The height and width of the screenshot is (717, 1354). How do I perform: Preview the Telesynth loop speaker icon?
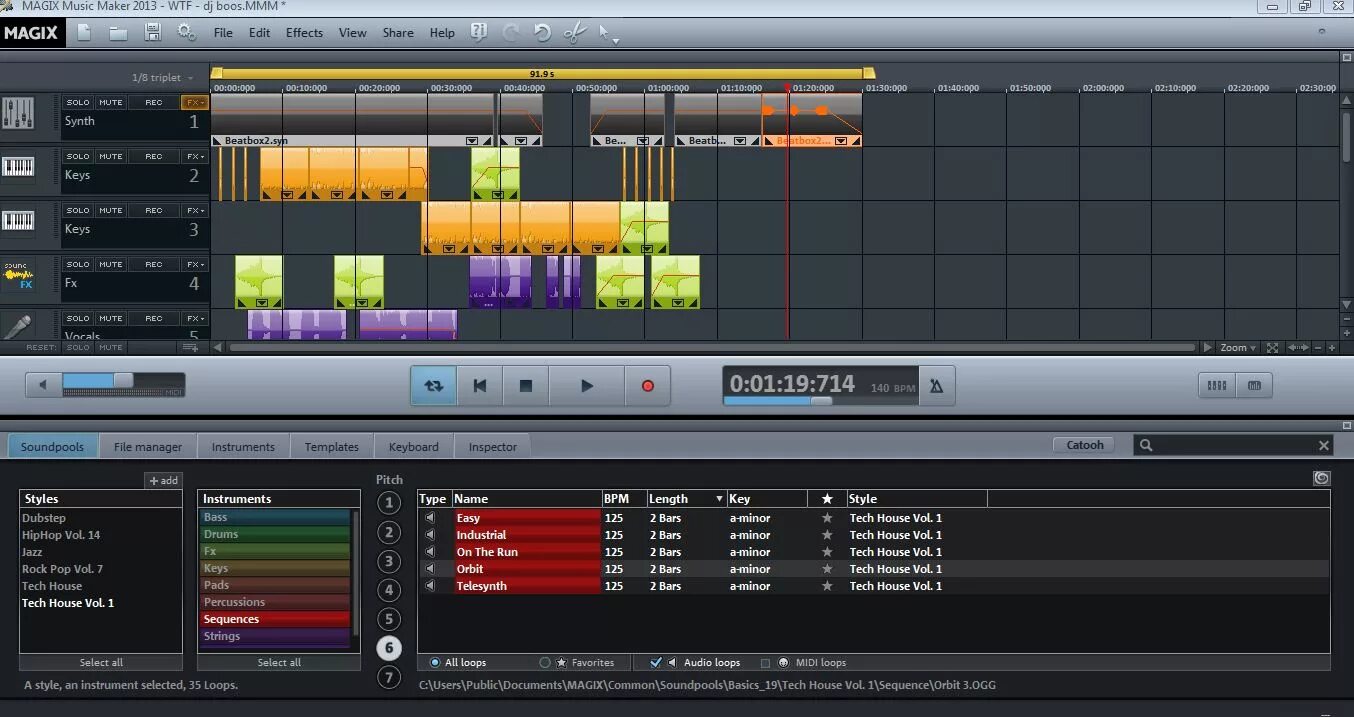tap(431, 586)
